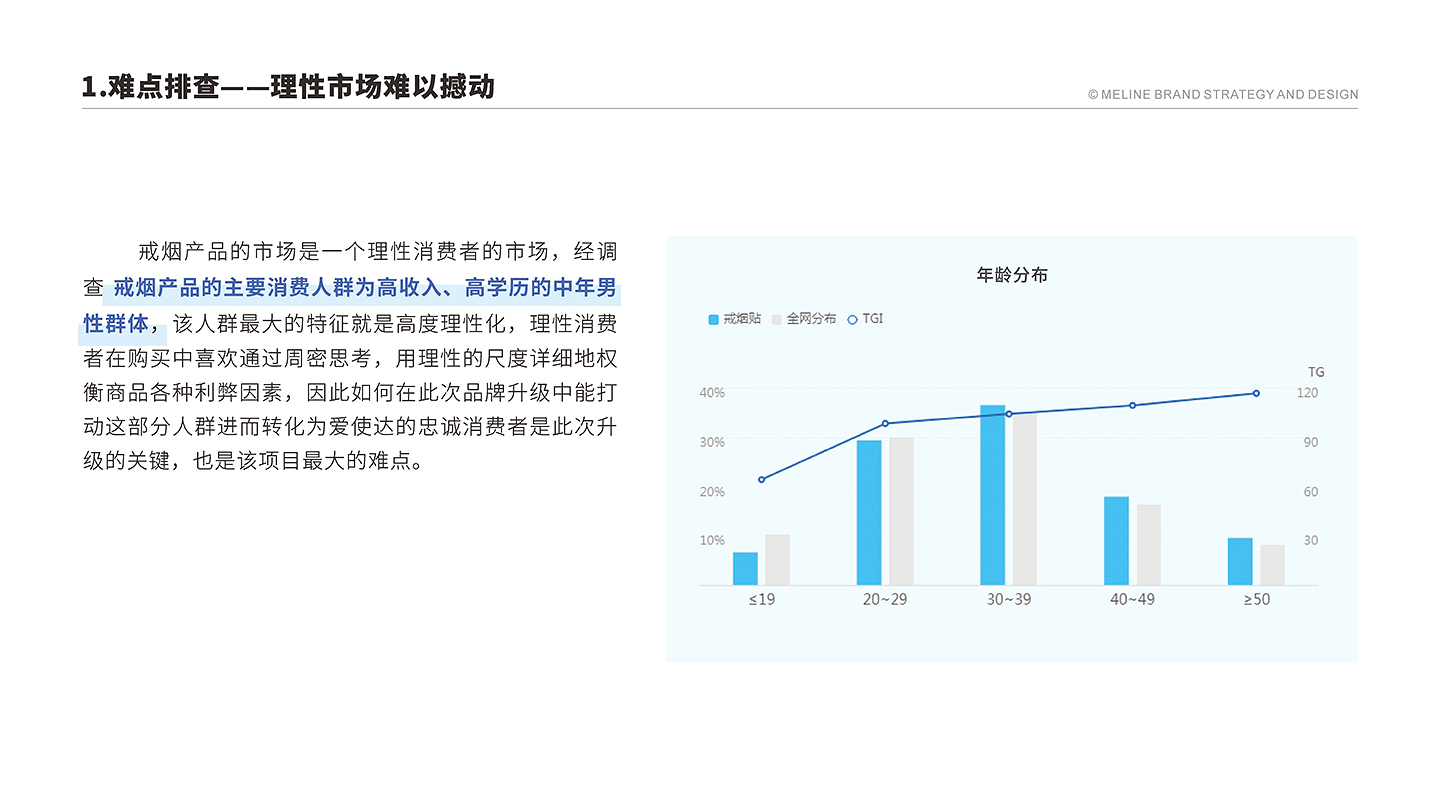The height and width of the screenshot is (810, 1440).
Task: Click the 90 right axis value
Action: [x=1311, y=442]
